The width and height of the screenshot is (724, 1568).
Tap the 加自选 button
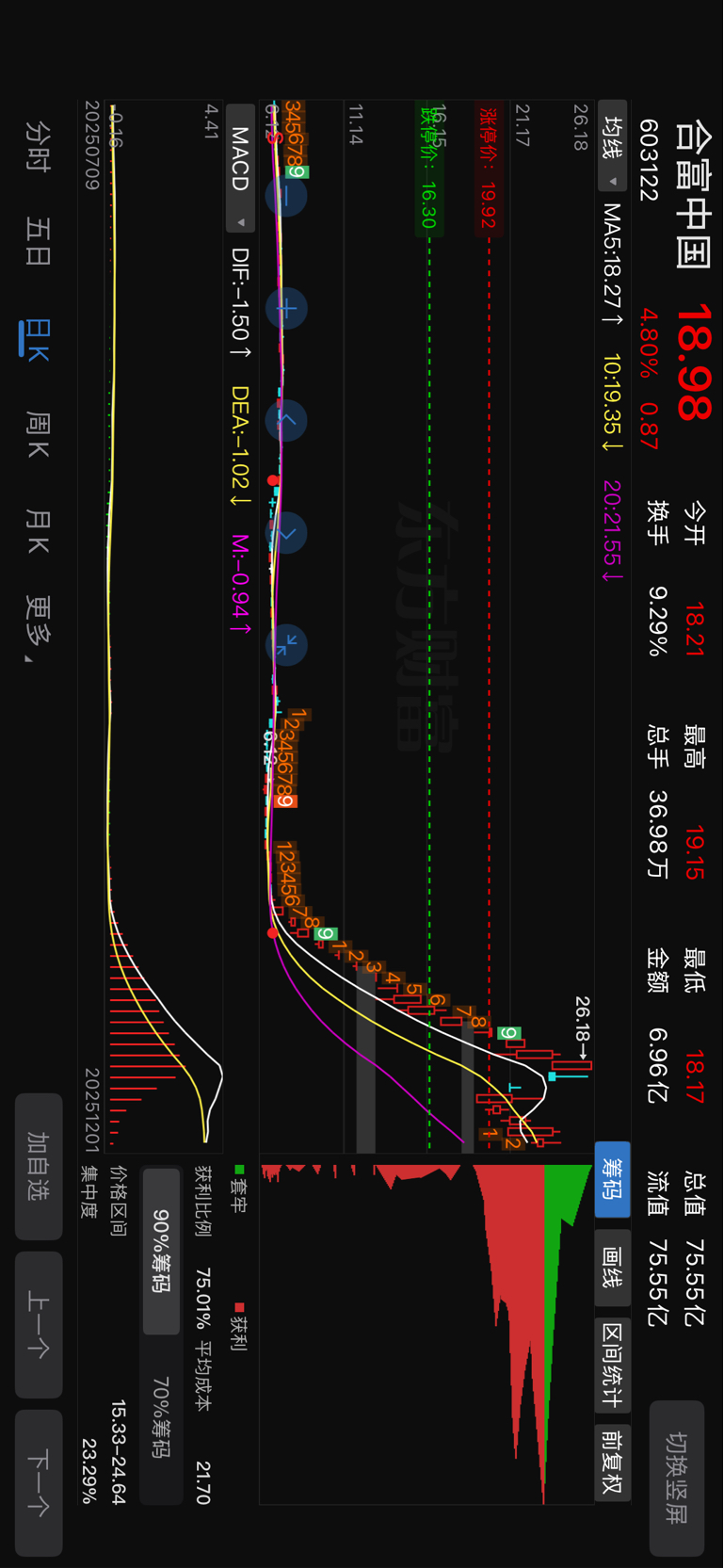click(39, 1166)
